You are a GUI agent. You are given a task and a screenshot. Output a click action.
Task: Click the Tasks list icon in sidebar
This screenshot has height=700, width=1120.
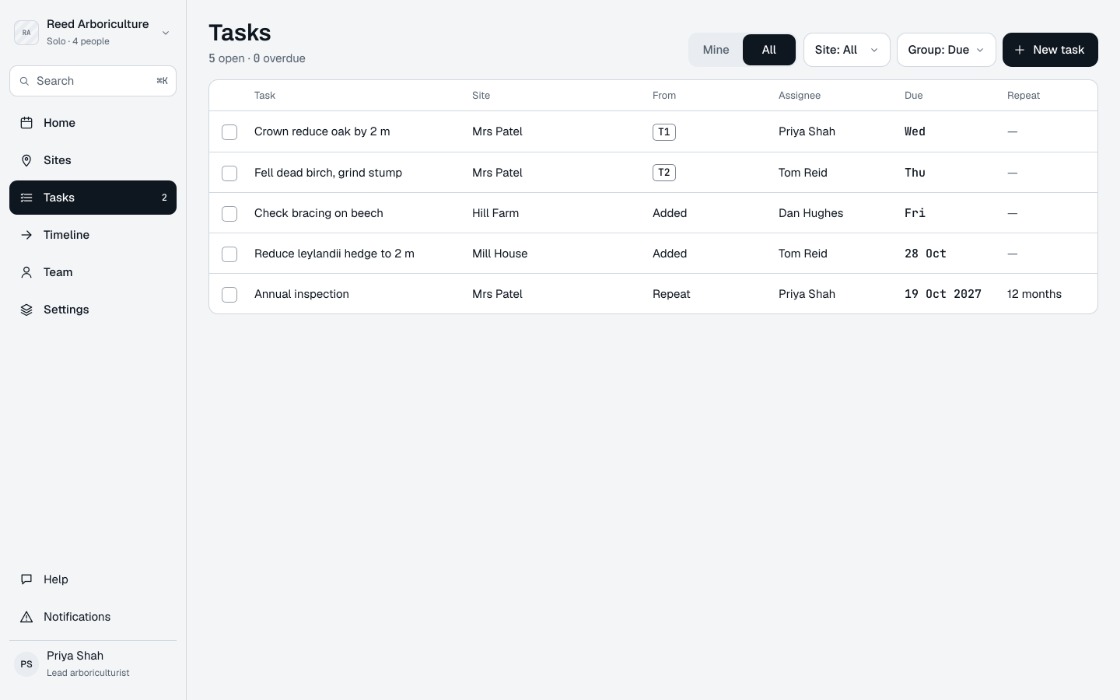(x=26, y=197)
